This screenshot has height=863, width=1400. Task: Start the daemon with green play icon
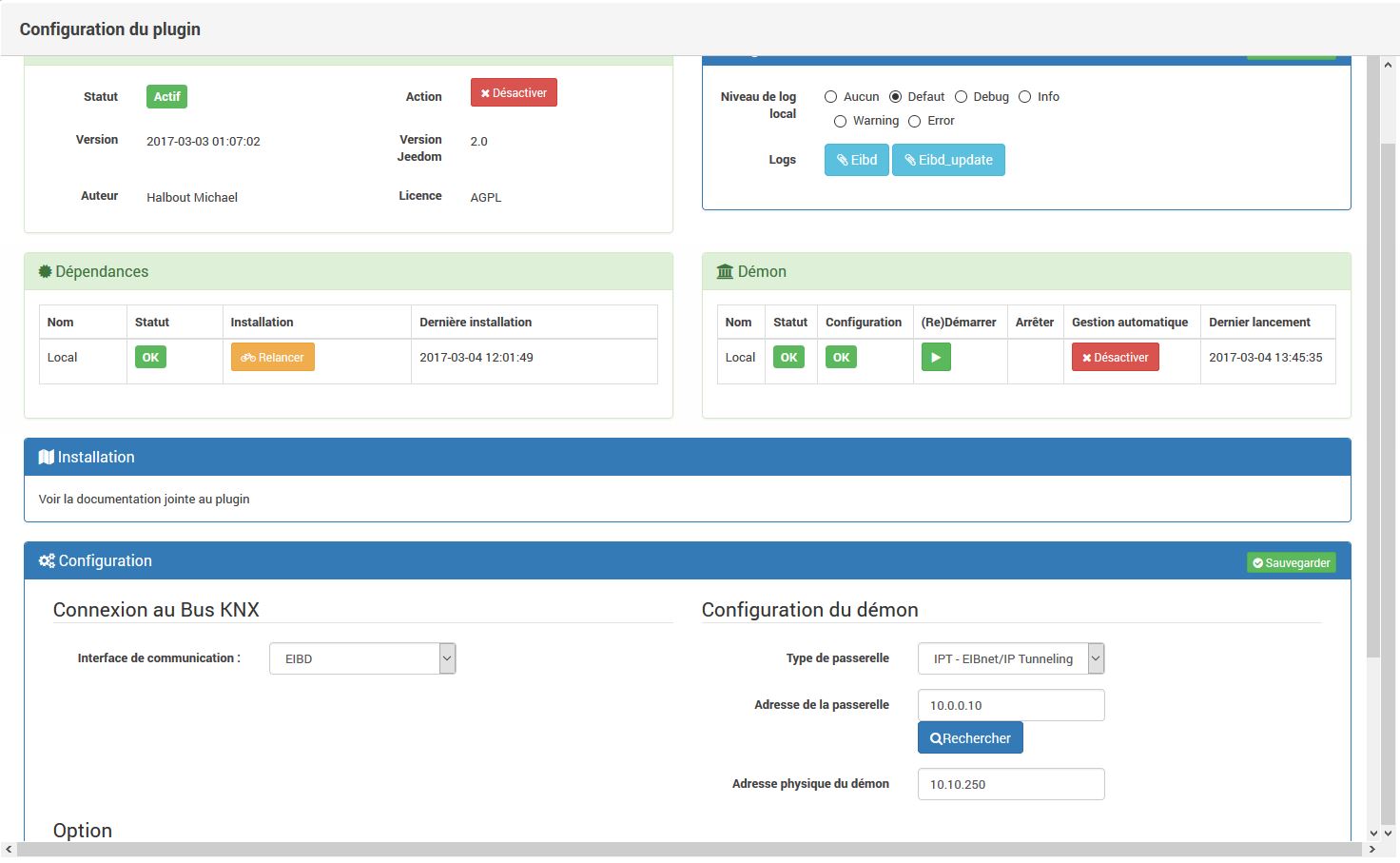(x=936, y=358)
